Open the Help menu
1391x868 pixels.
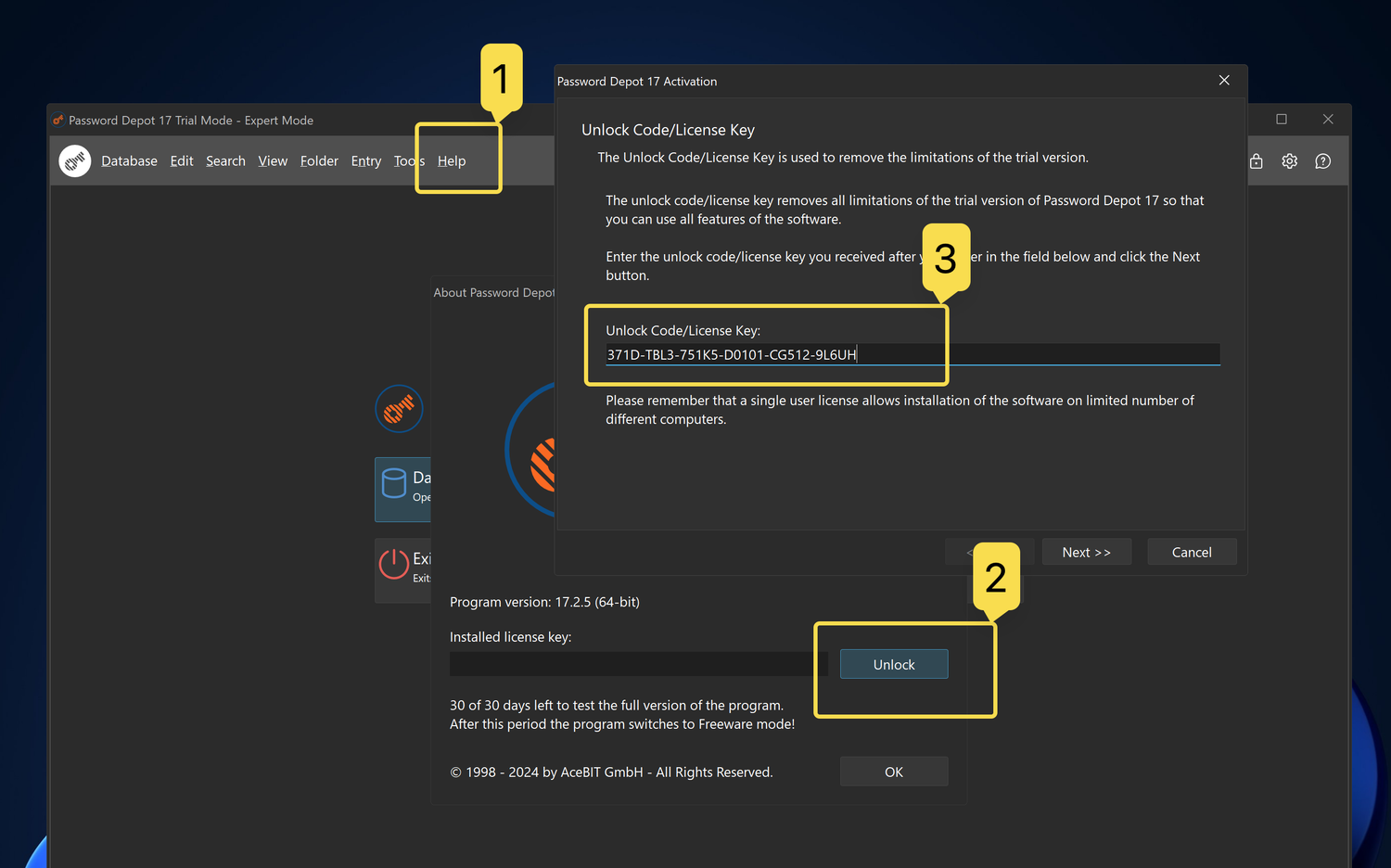452,161
